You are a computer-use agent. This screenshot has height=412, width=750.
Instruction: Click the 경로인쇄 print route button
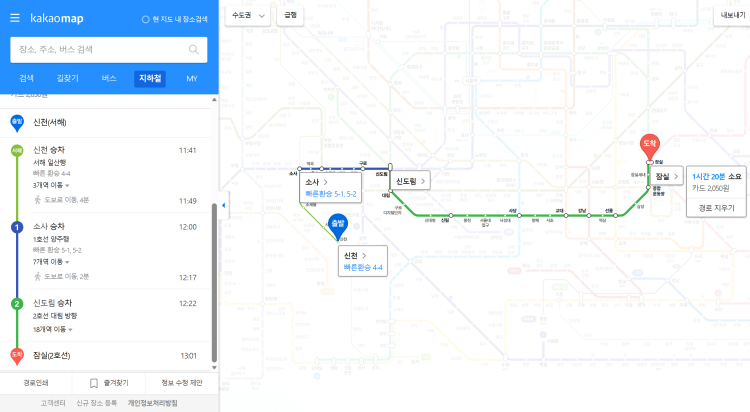pos(37,382)
